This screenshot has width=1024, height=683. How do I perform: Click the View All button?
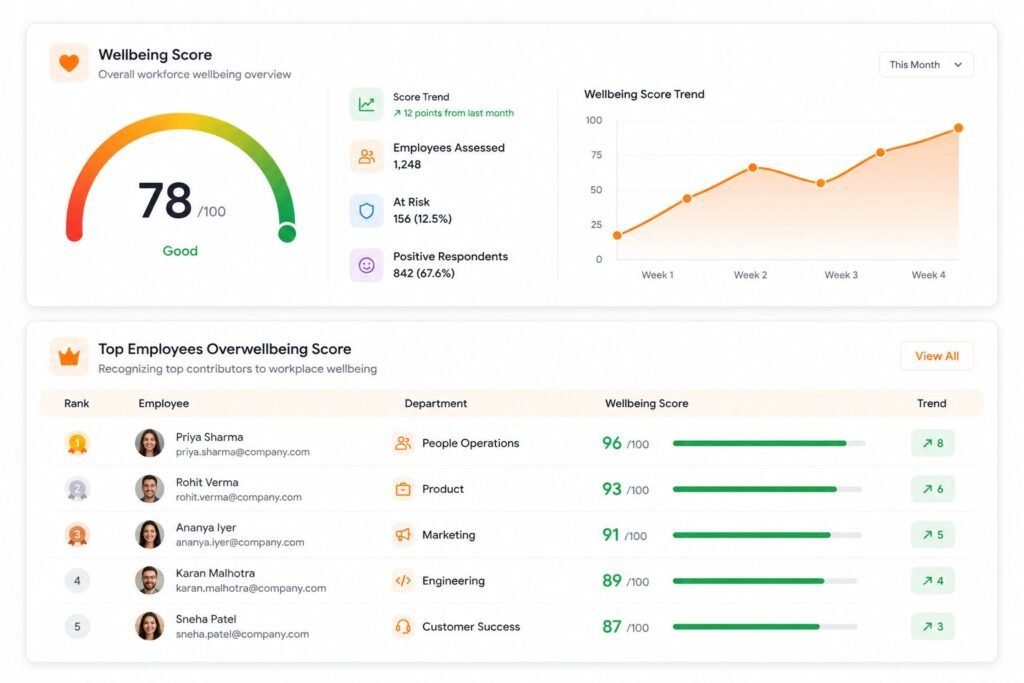[936, 356]
